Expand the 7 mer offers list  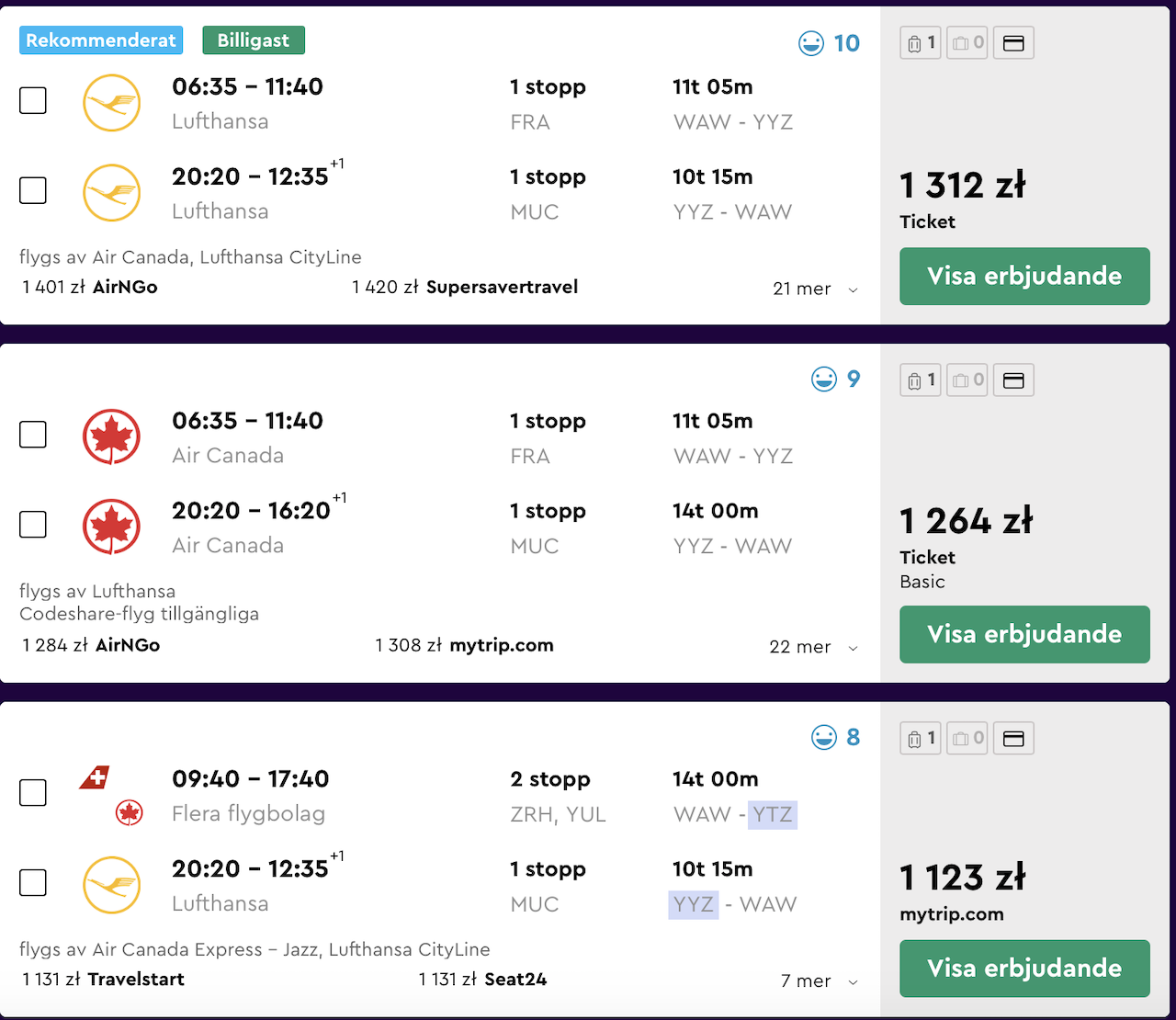click(x=820, y=981)
